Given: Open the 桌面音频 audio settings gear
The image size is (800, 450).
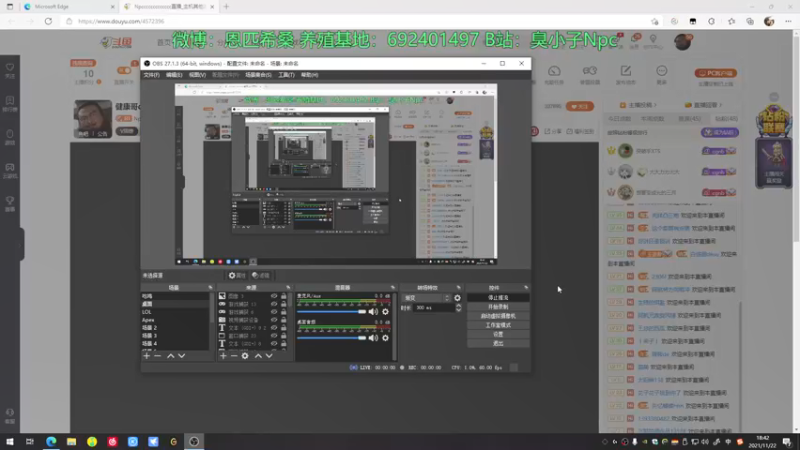Looking at the screenshot, I should 385,338.
